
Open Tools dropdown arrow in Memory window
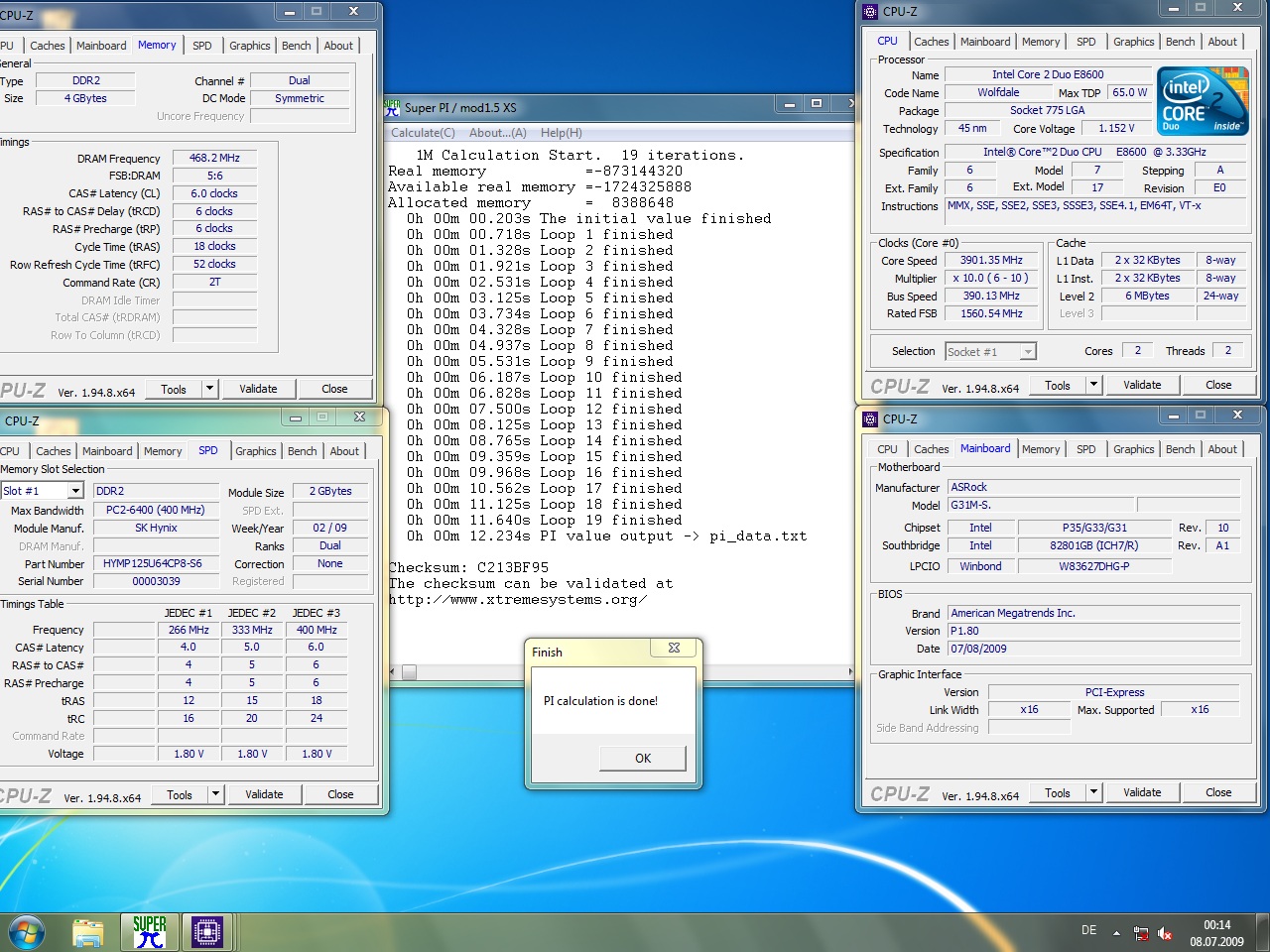(x=210, y=389)
